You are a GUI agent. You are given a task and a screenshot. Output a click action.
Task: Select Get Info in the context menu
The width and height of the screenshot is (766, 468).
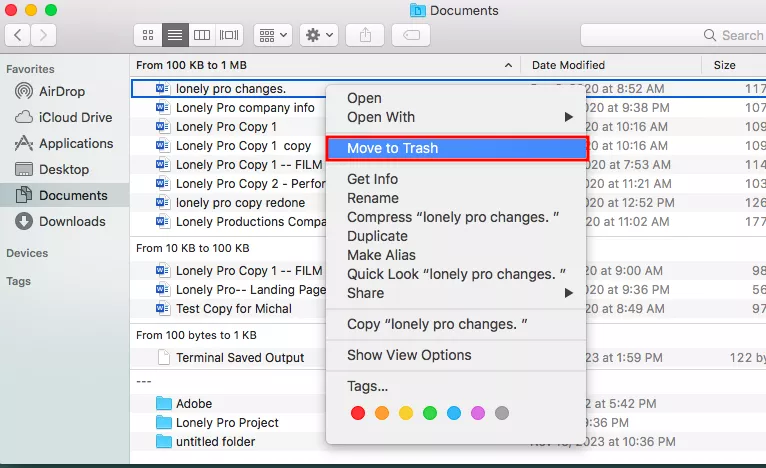(x=372, y=179)
